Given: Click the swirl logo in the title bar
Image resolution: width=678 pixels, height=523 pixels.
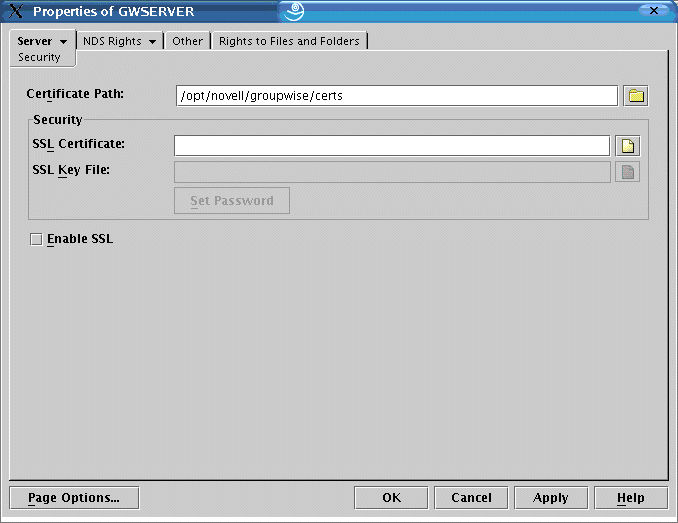Looking at the screenshot, I should point(293,11).
